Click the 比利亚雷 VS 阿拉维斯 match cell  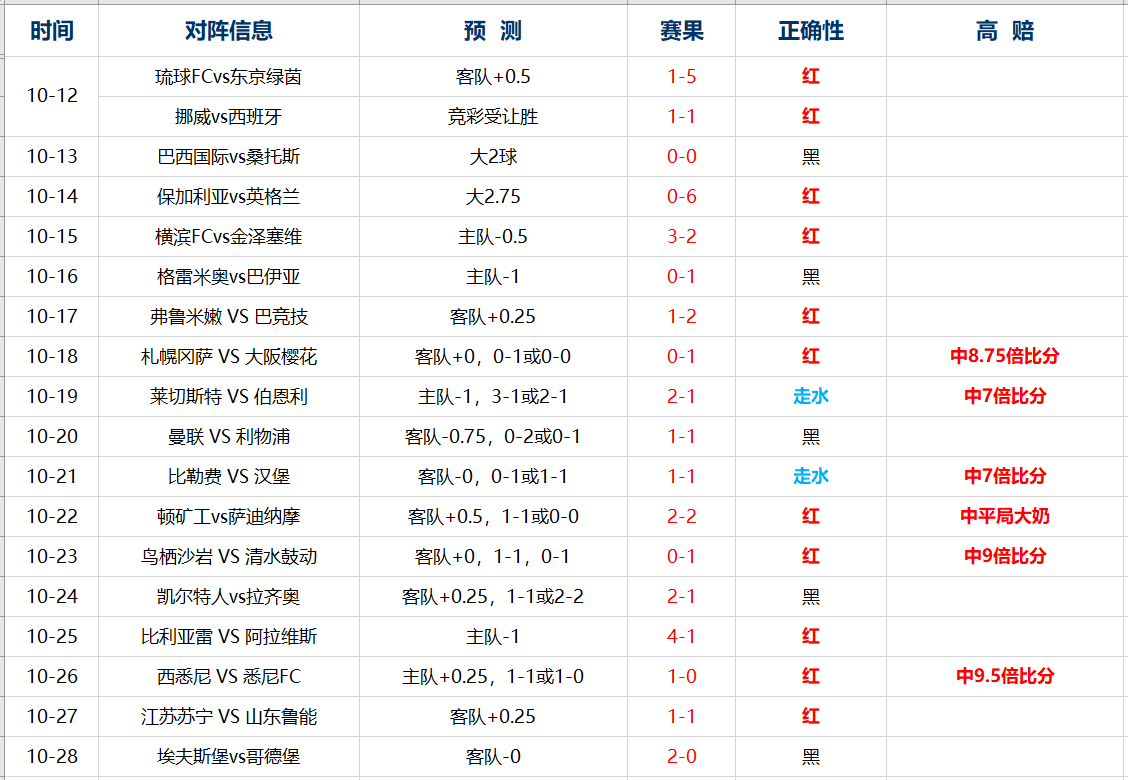[x=229, y=636]
